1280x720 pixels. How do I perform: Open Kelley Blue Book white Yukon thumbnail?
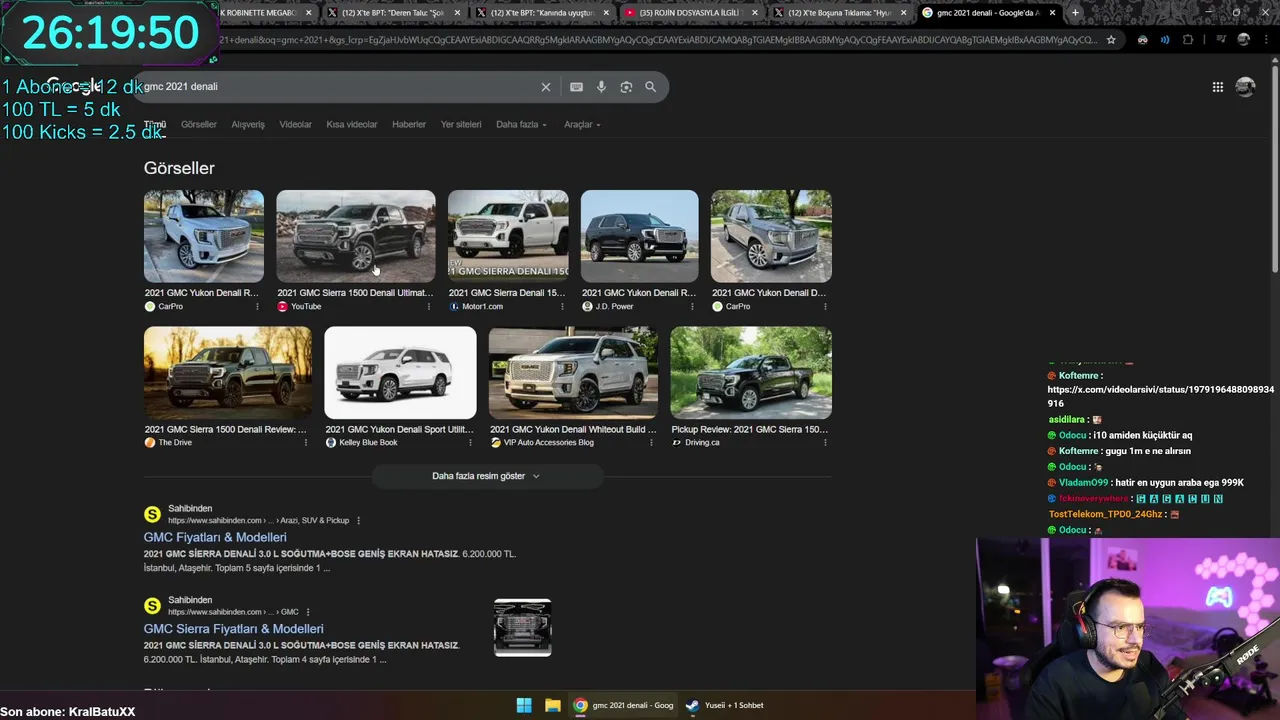[400, 372]
